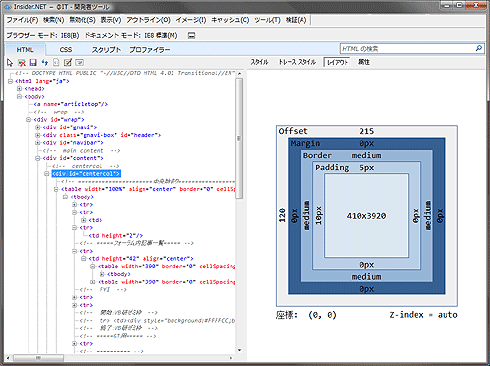Expand the div id="gnavi" node
Image resolution: width=490 pixels, height=366 pixels.
point(38,127)
